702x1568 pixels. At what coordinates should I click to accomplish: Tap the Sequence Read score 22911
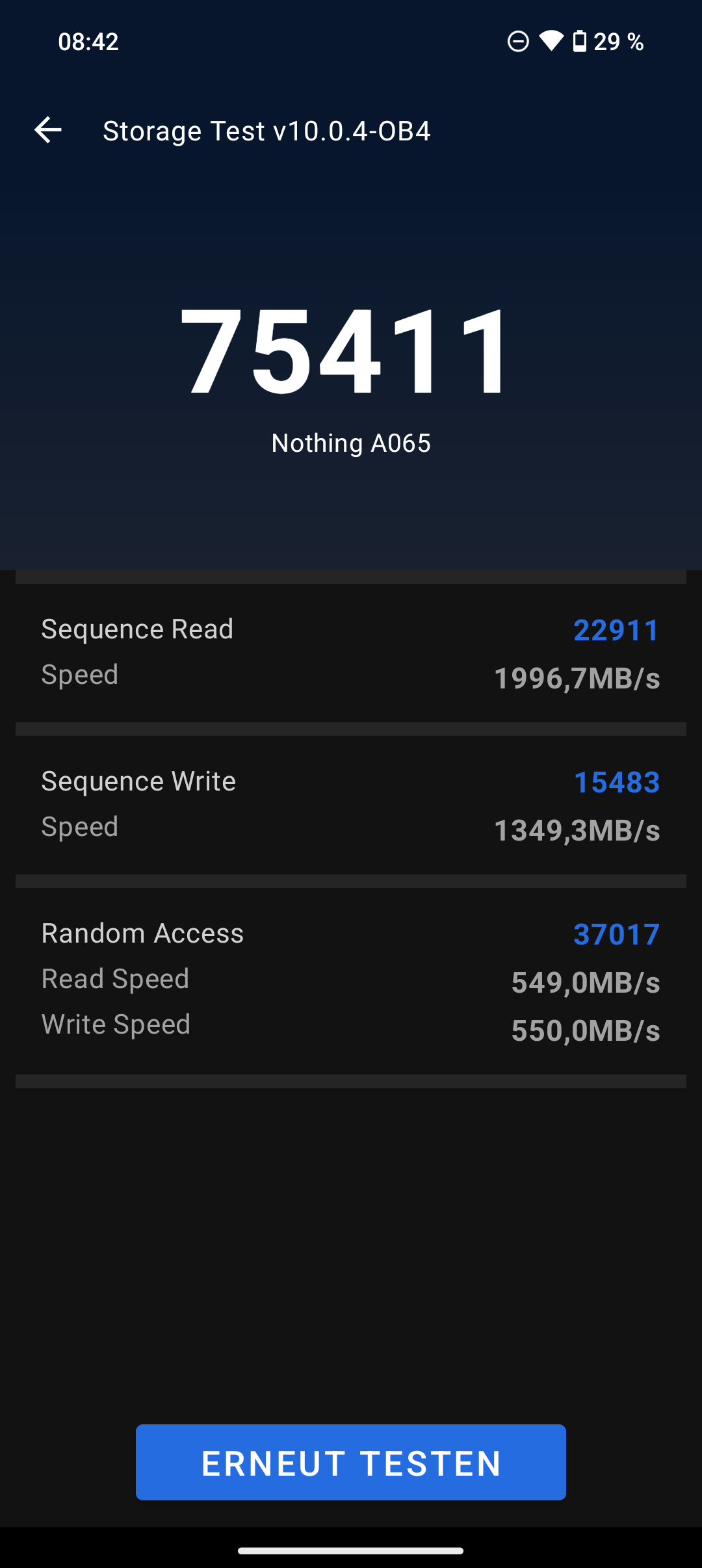click(616, 630)
